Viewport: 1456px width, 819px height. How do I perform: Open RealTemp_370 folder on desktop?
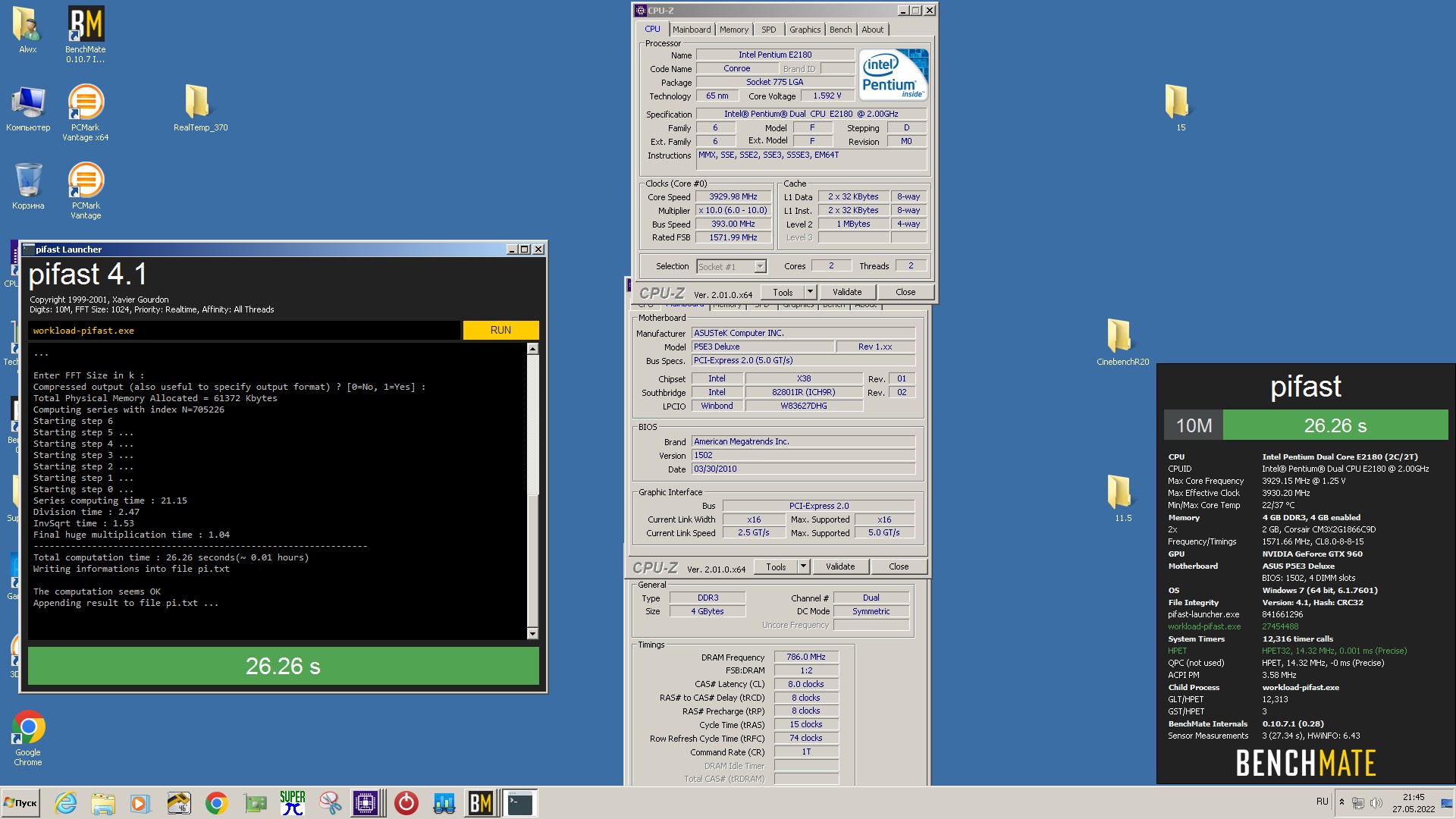[x=200, y=108]
